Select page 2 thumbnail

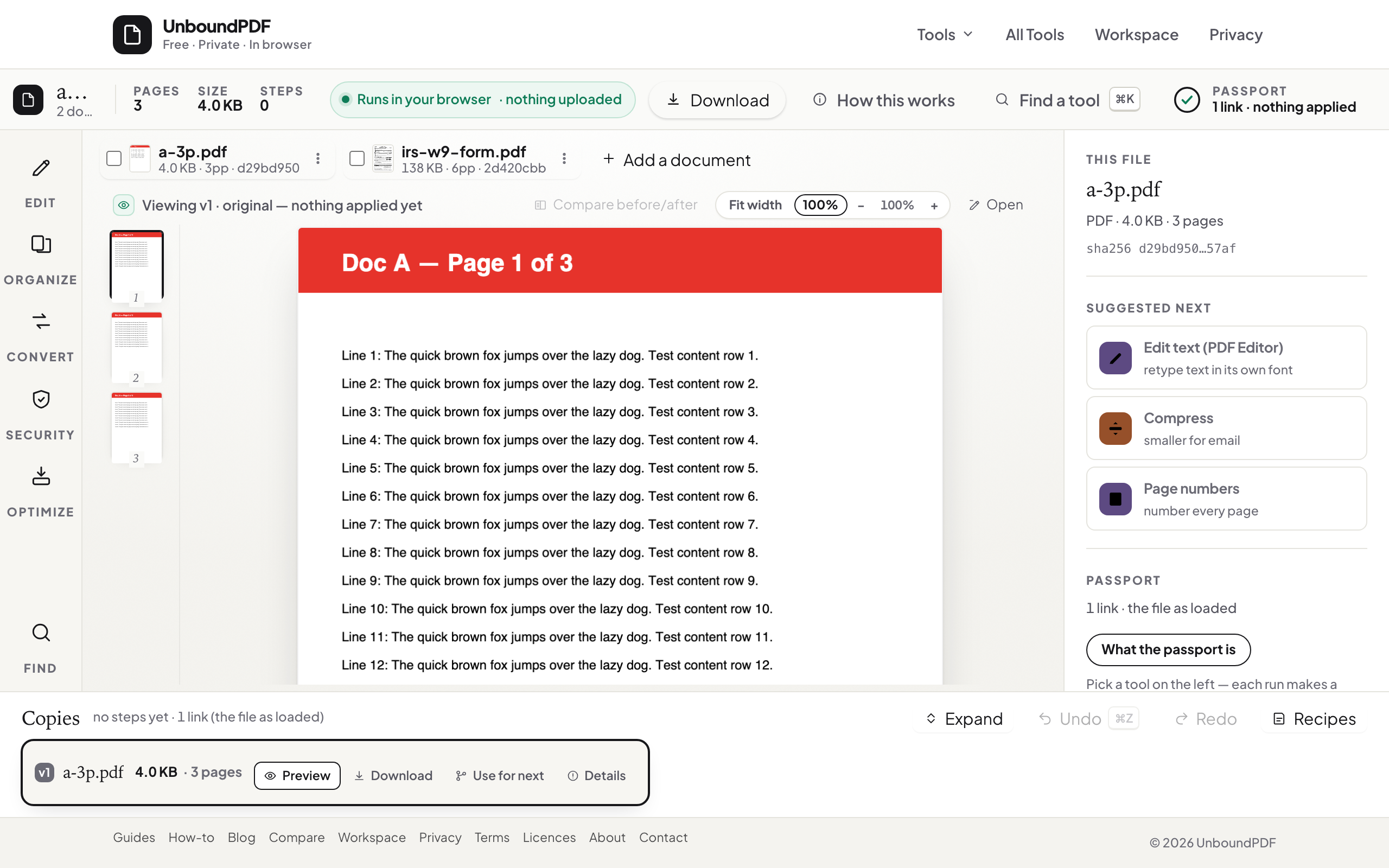tap(137, 347)
